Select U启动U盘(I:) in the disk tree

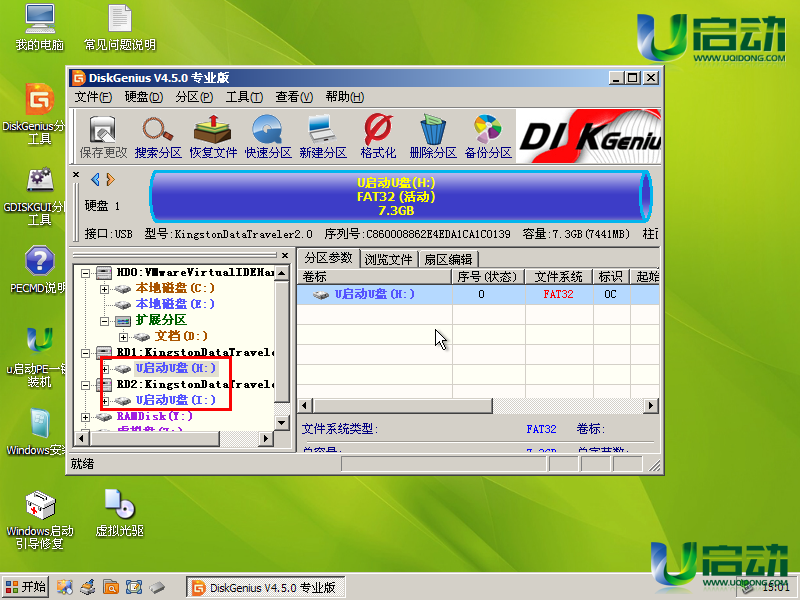tap(175, 400)
